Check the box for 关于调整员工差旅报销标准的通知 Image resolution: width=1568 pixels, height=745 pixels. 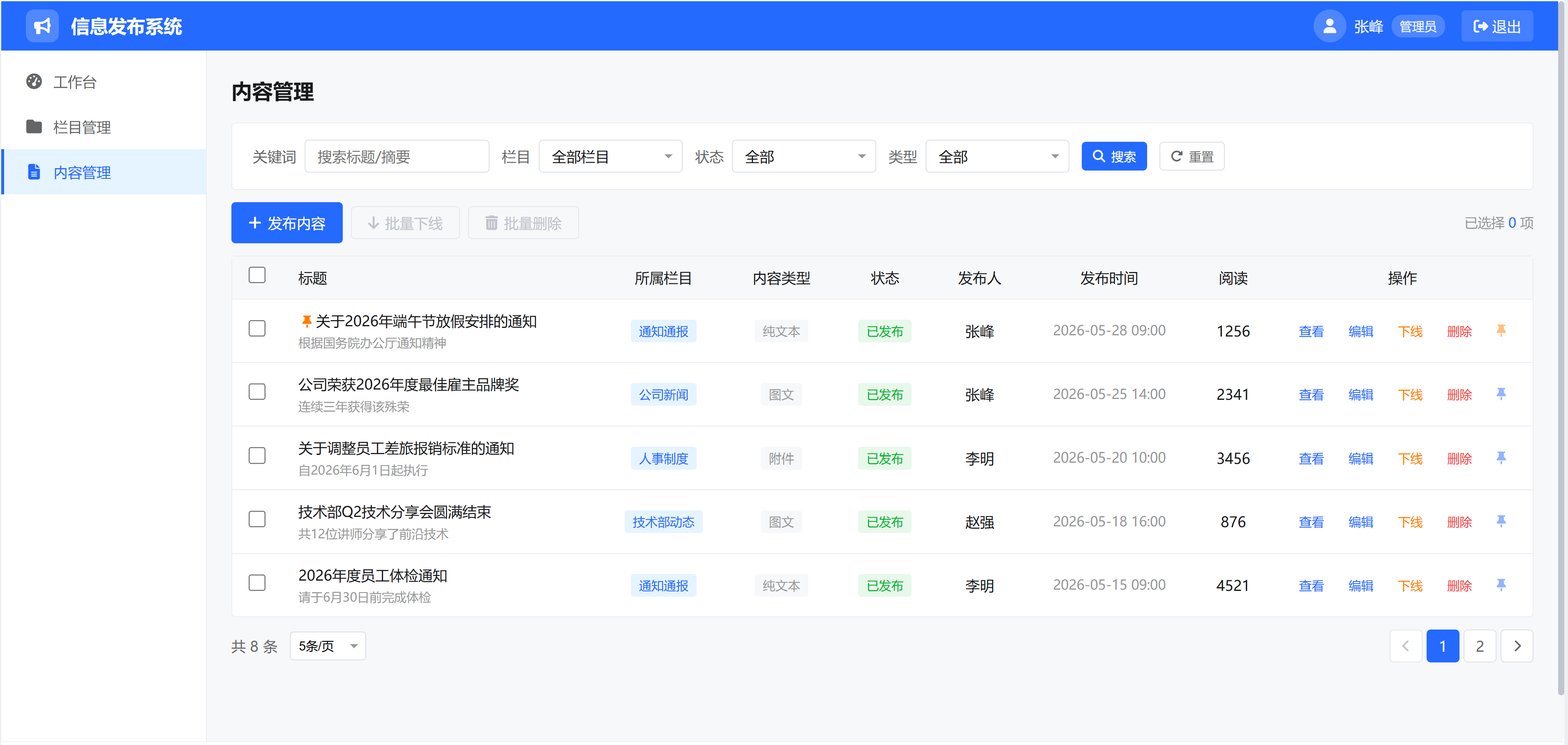tap(257, 456)
